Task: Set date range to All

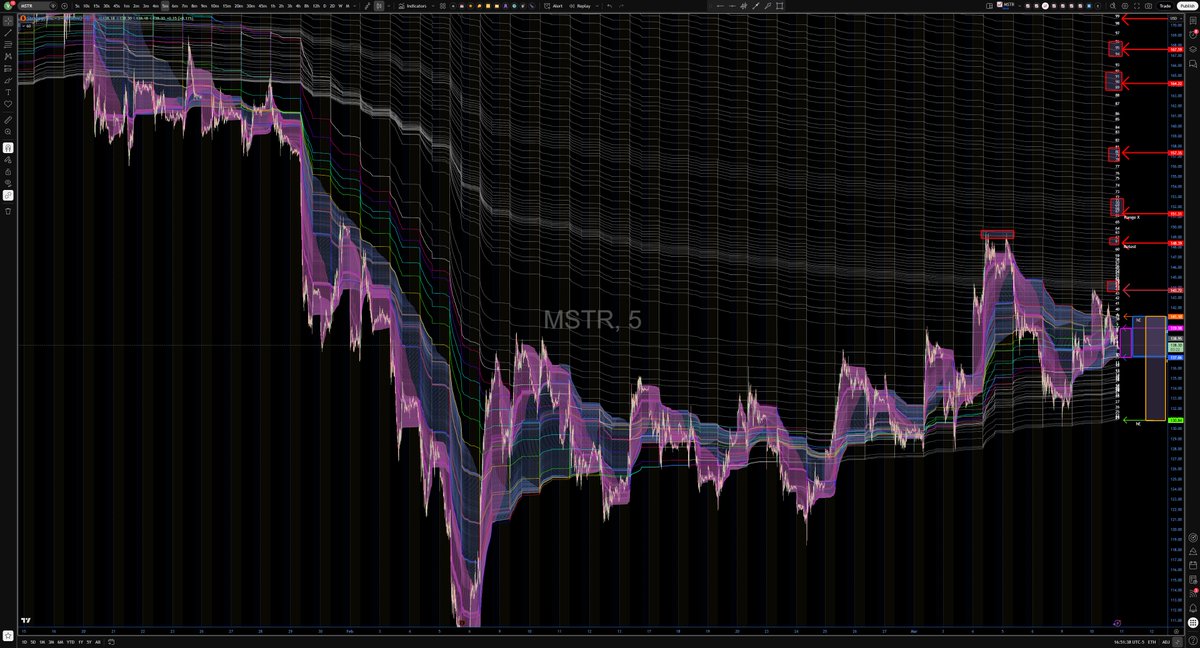Action: tap(98, 642)
